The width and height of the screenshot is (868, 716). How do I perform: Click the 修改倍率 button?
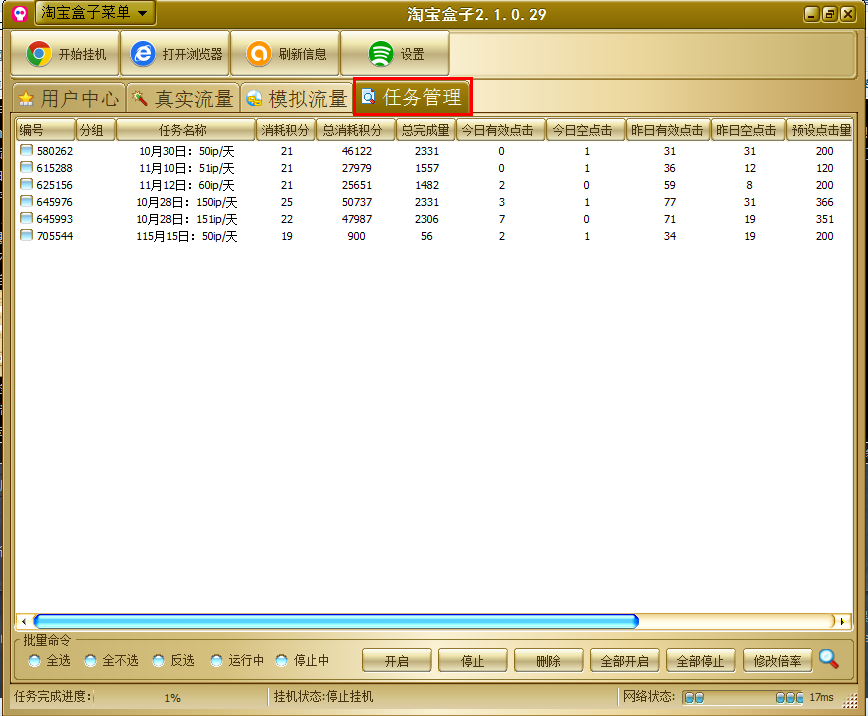777,661
